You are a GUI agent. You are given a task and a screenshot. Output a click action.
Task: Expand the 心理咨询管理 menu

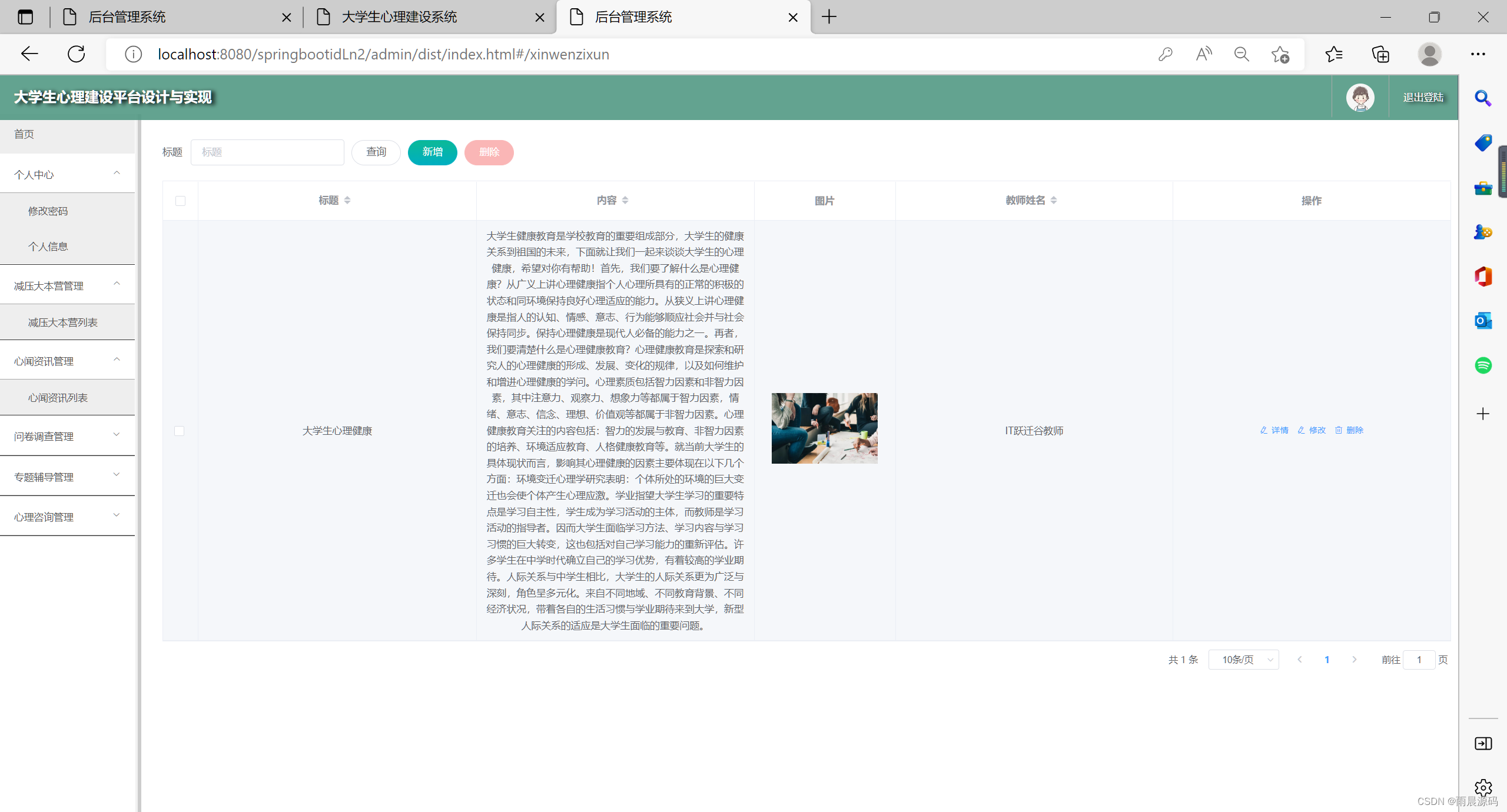[x=67, y=517]
